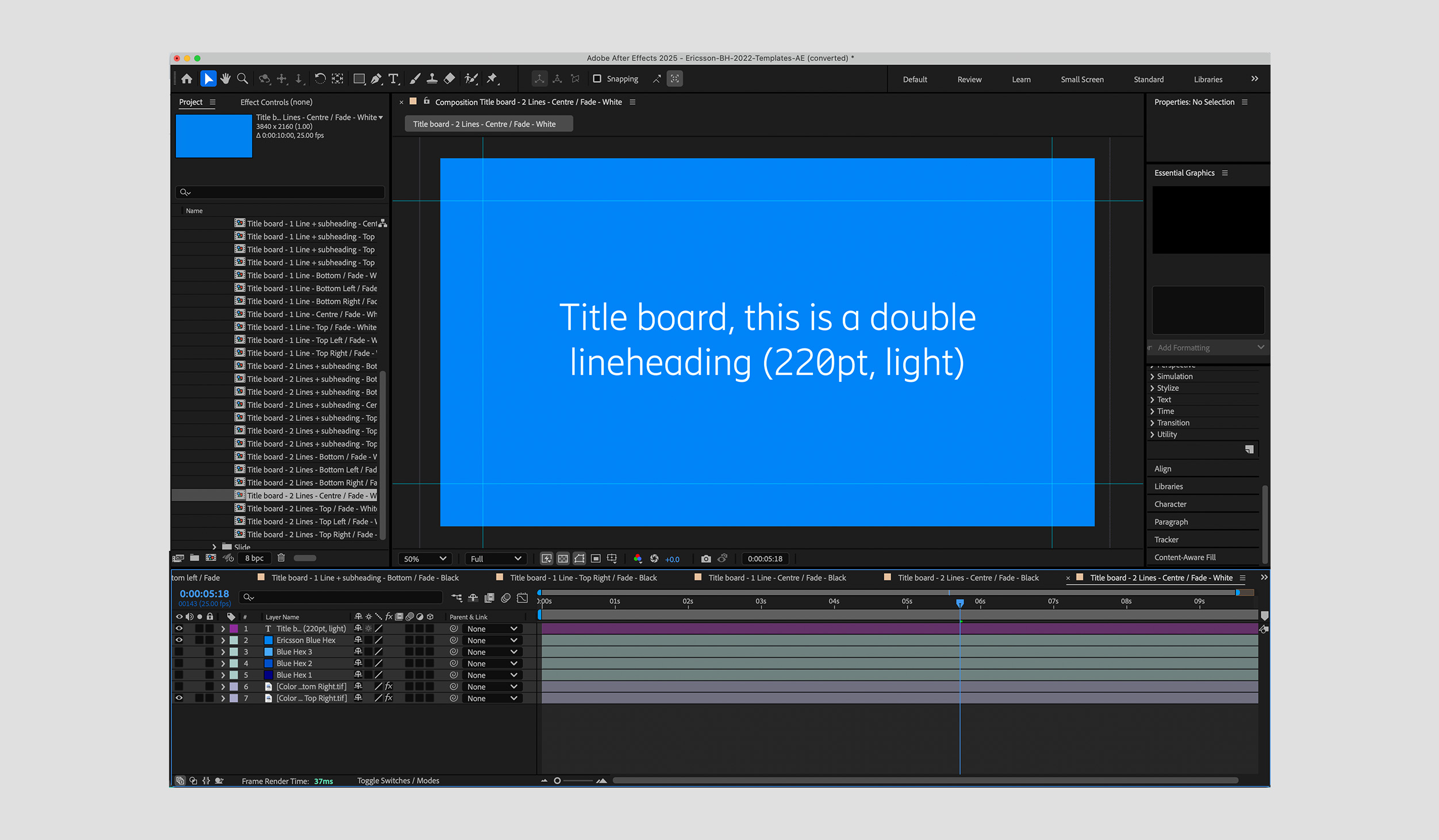
Task: Hide the Title b... (220pt, light) text layer
Action: [179, 629]
